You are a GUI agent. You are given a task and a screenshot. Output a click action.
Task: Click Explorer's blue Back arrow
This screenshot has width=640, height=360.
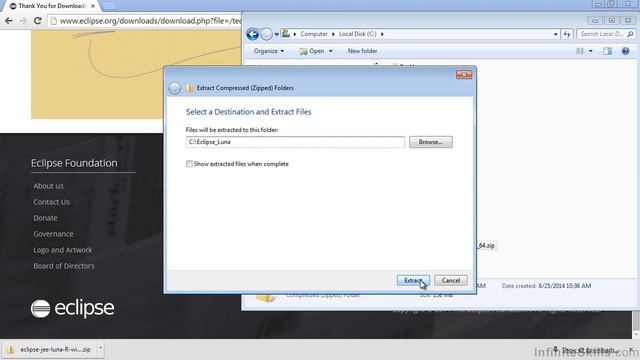pyautogui.click(x=252, y=34)
